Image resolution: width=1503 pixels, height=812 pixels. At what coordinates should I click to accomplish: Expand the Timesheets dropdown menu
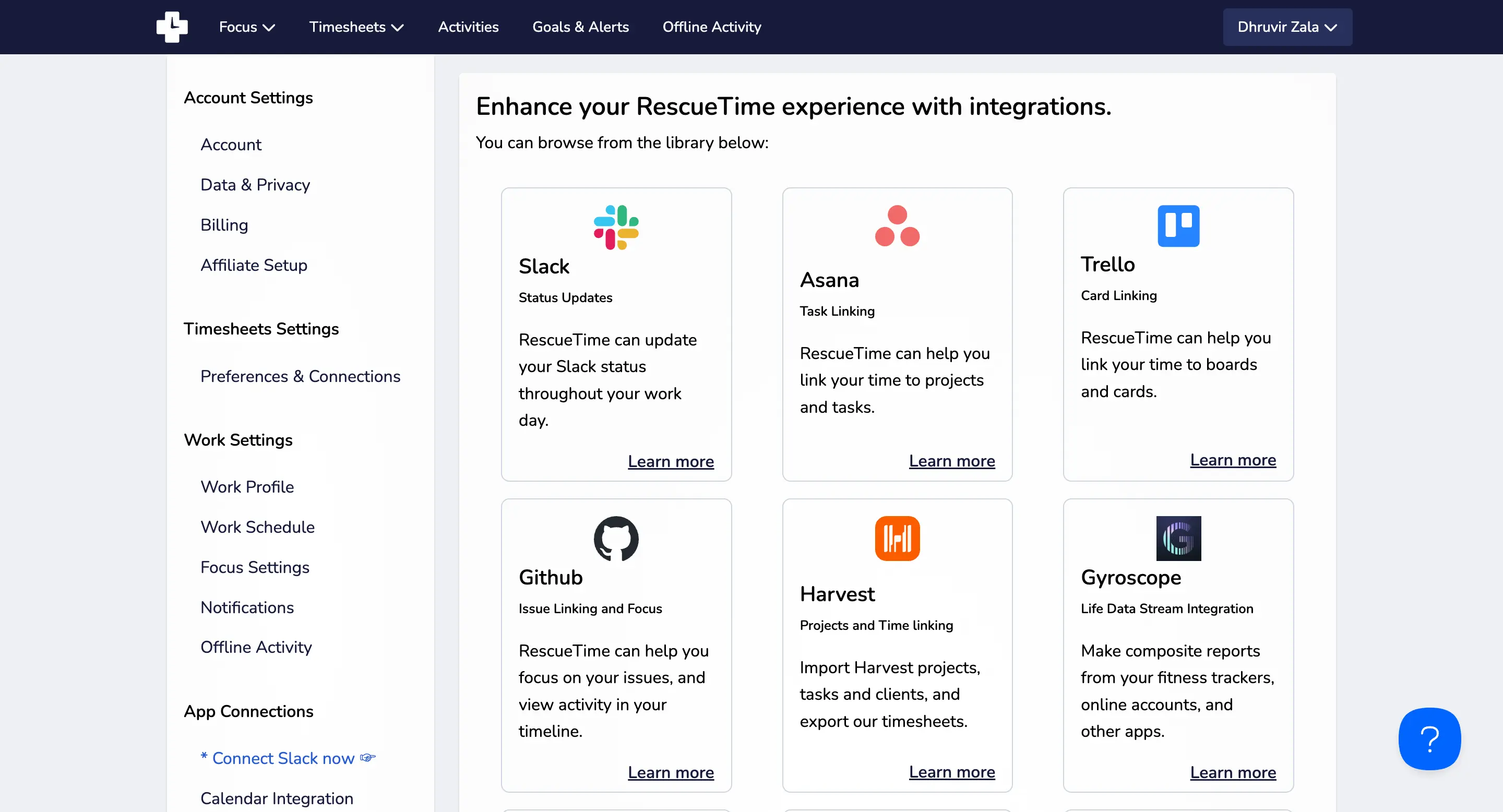[355, 27]
